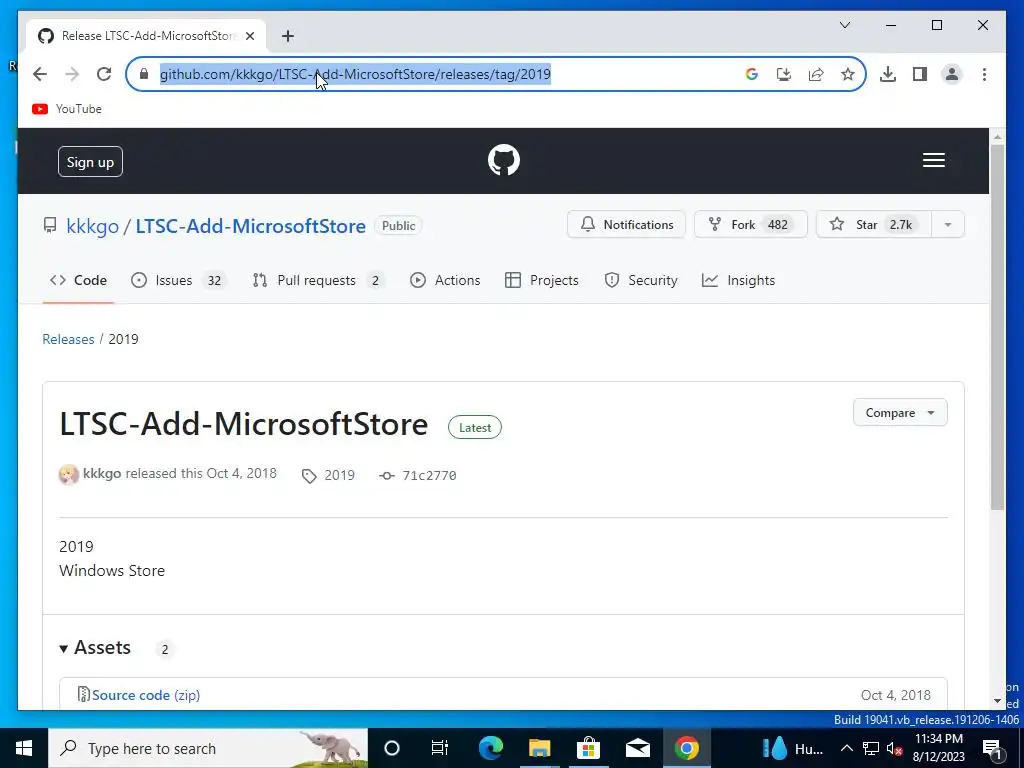Close the Release LTSC-Add-MicrosoftStore tab

[250, 36]
